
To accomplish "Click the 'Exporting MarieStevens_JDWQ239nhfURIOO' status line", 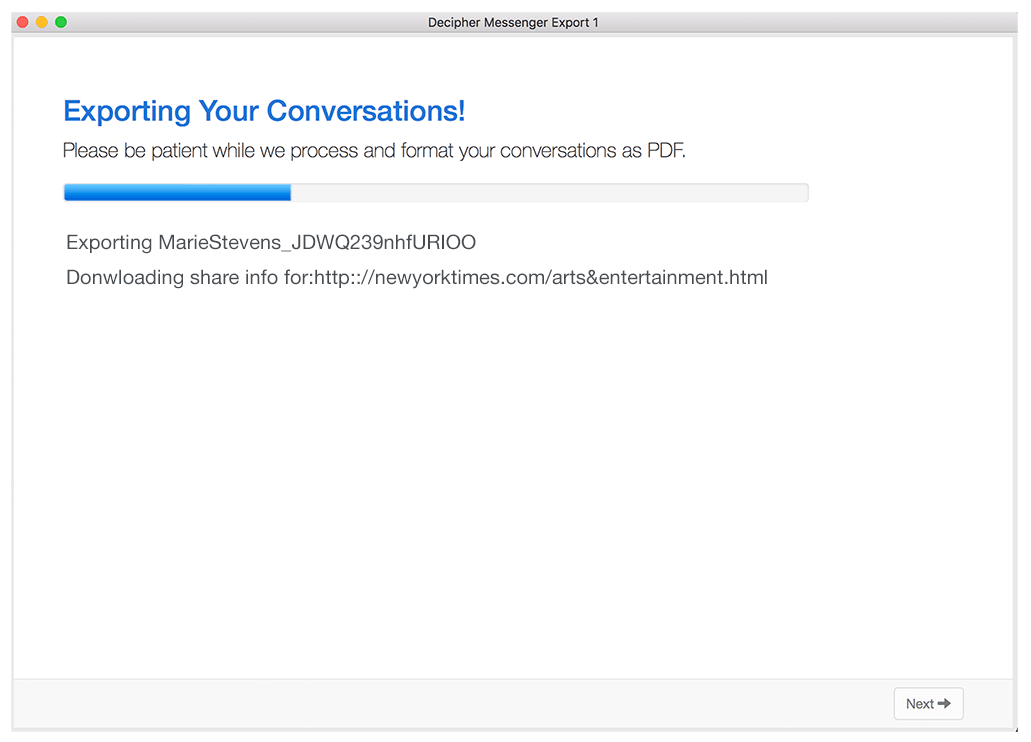I will click(271, 243).
